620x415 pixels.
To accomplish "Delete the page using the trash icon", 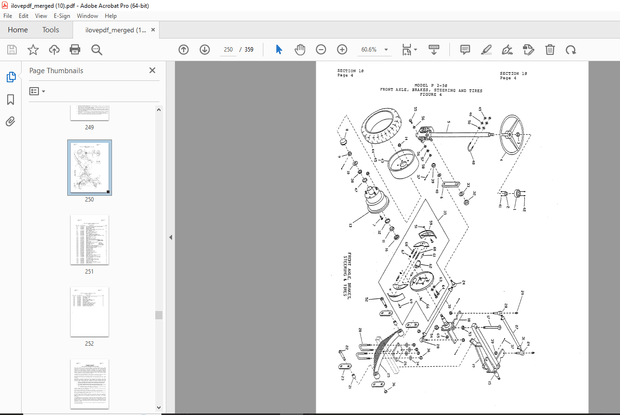I will coord(550,50).
